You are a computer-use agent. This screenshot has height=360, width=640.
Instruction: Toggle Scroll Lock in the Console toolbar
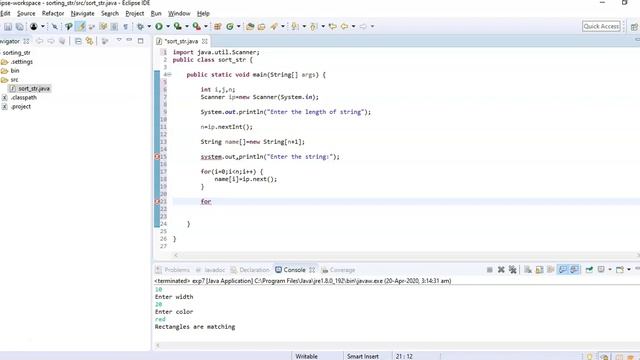tap(539, 270)
